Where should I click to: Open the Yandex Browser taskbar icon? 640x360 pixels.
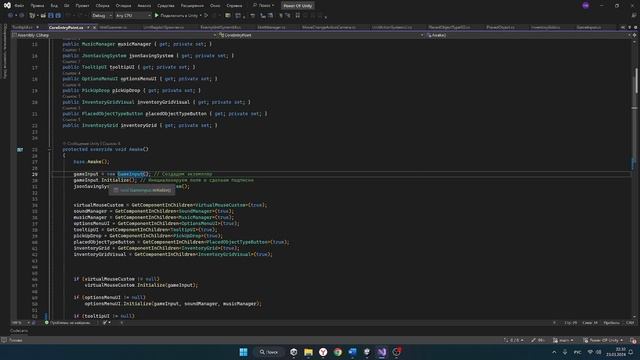[x=323, y=352]
